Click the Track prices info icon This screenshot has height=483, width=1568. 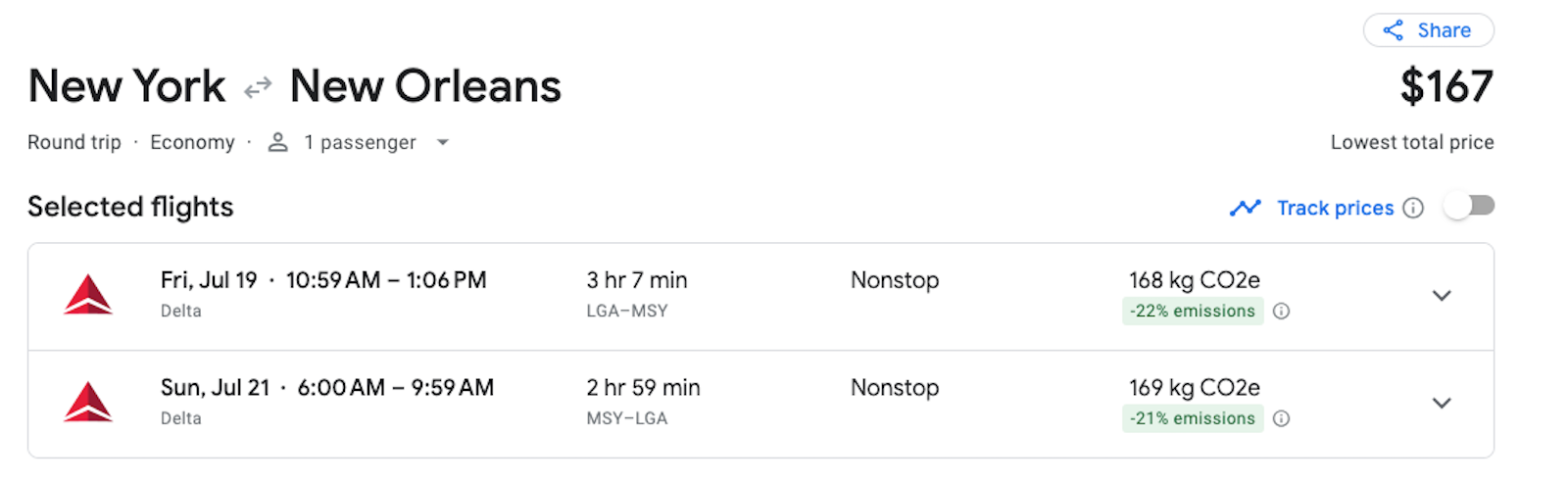1413,208
